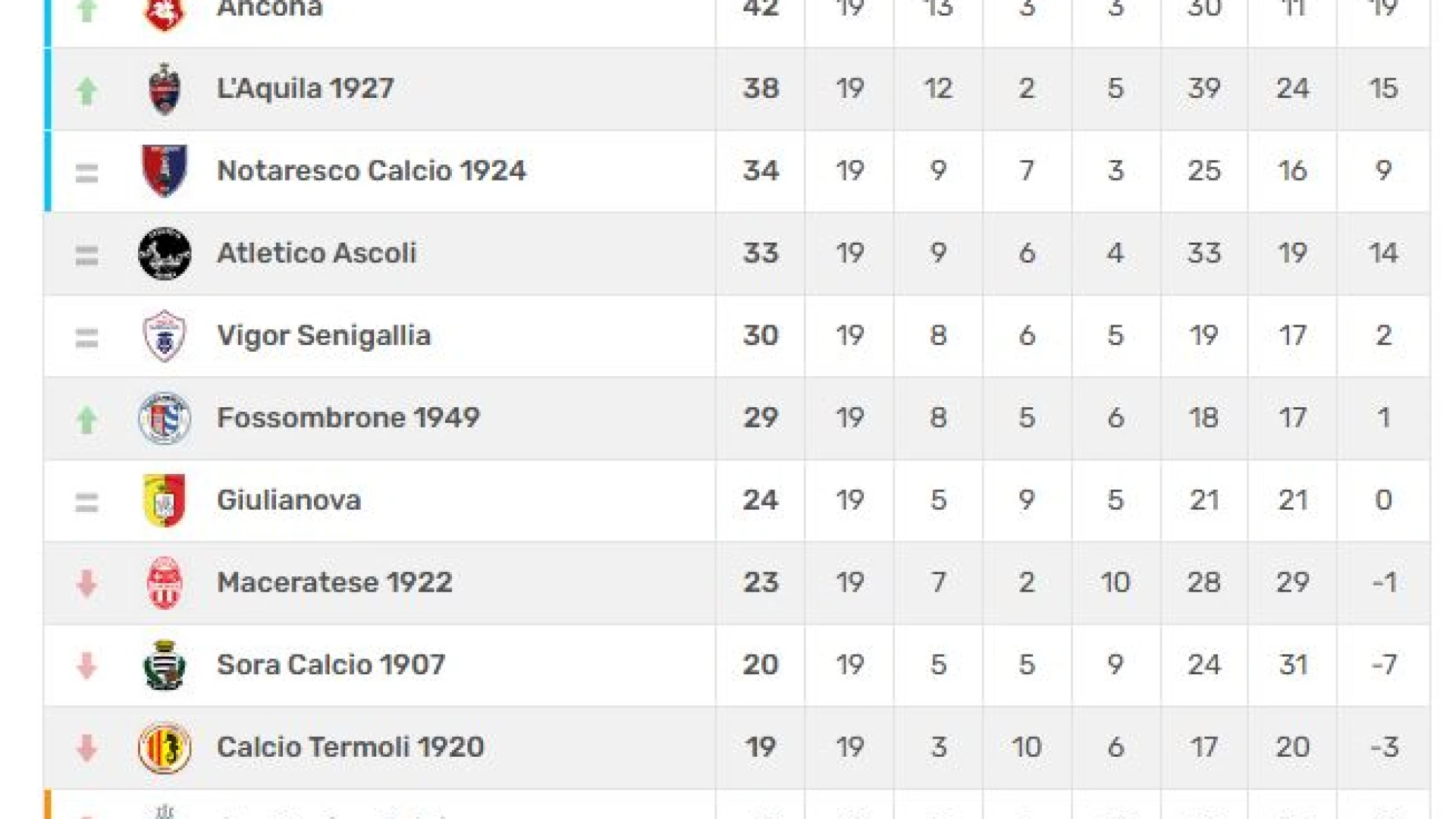
Task: Select the Sora Calcio 1907 name
Action: (x=331, y=665)
